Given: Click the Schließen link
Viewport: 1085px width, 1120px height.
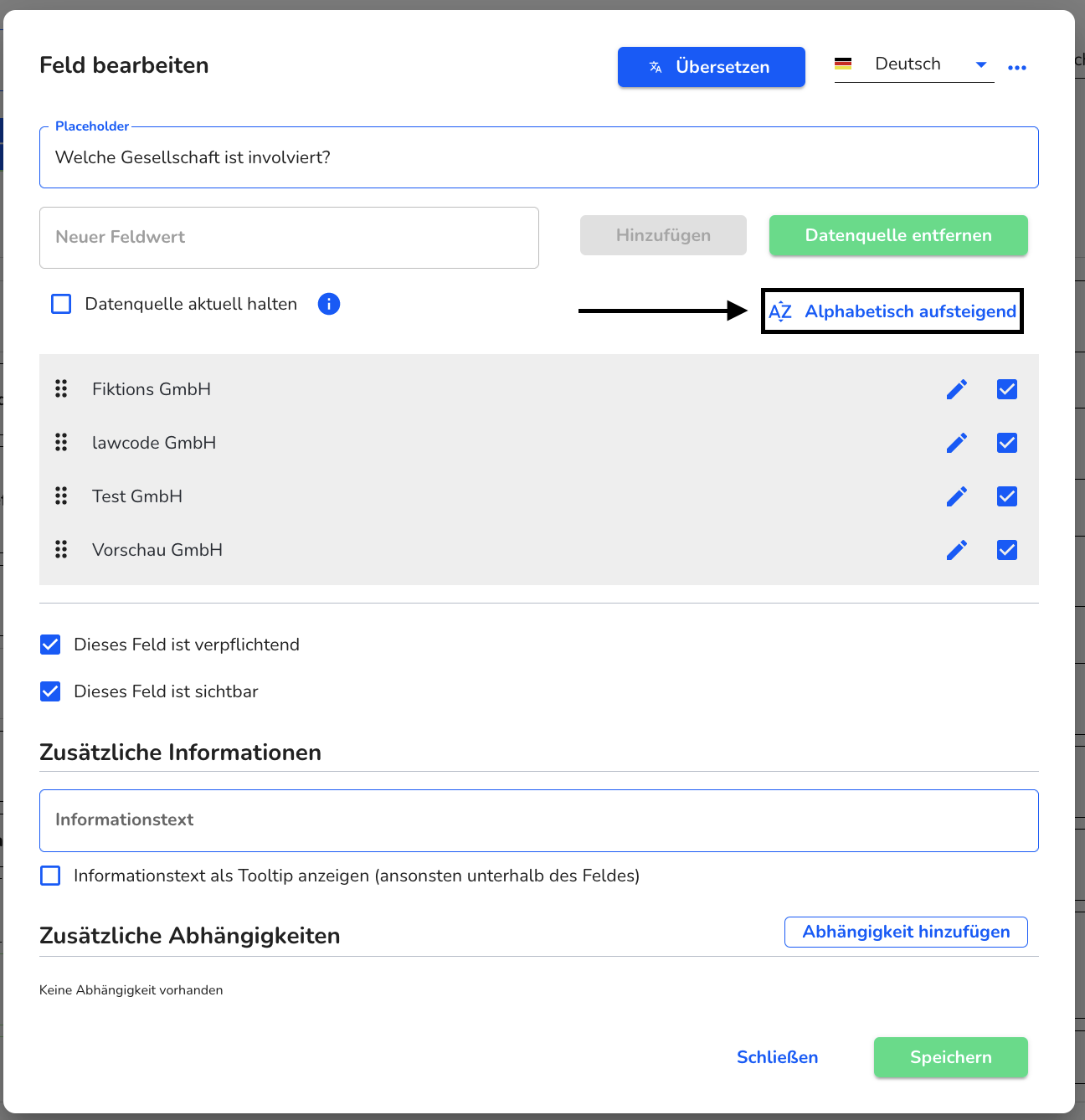Looking at the screenshot, I should pyautogui.click(x=777, y=1057).
